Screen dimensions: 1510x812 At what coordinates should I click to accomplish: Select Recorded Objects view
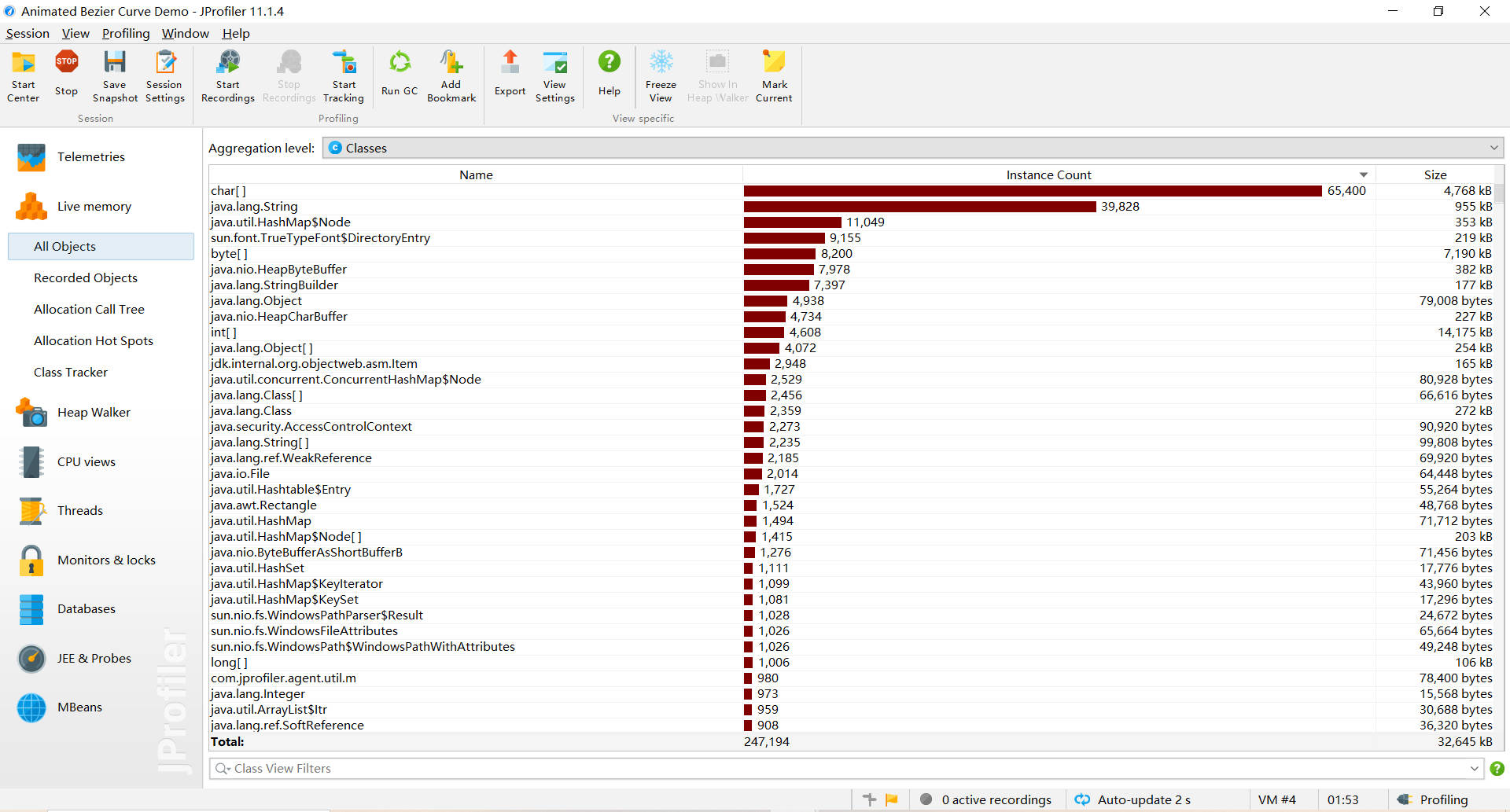(86, 278)
